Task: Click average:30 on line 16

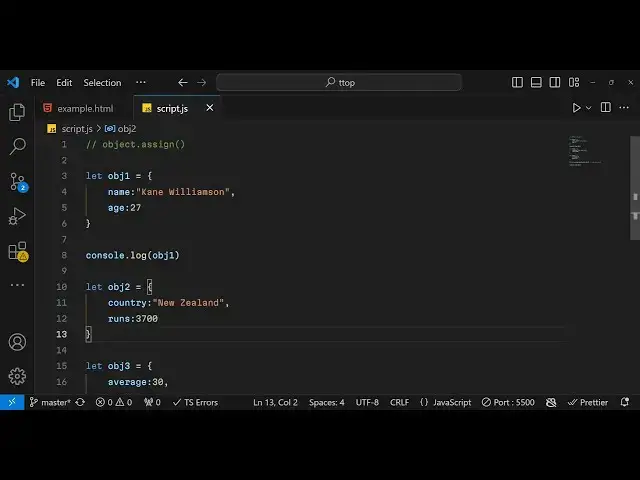Action: [136, 382]
